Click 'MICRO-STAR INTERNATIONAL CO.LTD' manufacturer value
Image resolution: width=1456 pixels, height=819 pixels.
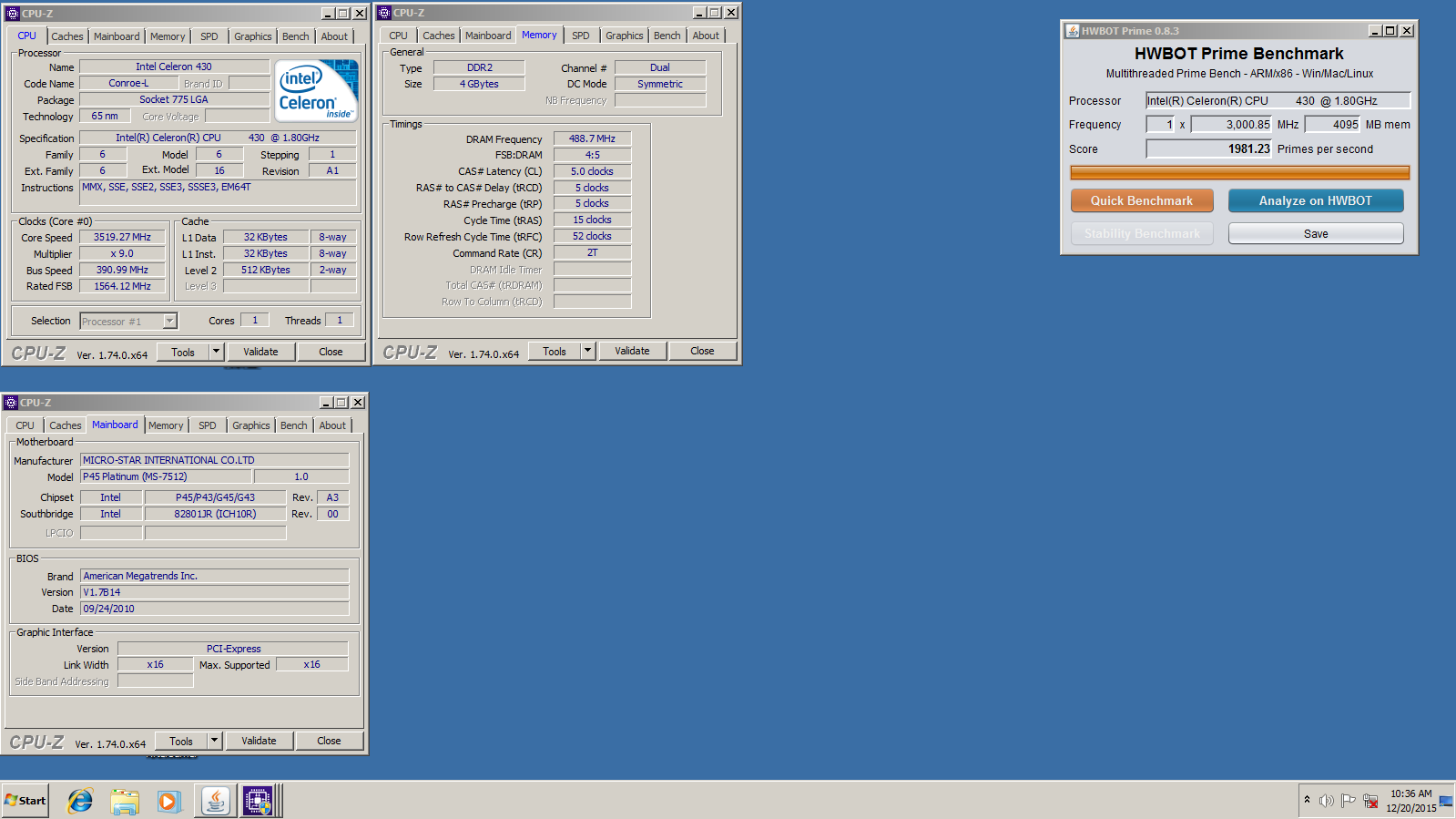pyautogui.click(x=214, y=460)
